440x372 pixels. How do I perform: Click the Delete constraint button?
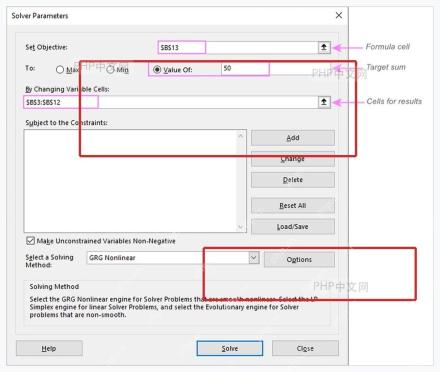pyautogui.click(x=293, y=180)
